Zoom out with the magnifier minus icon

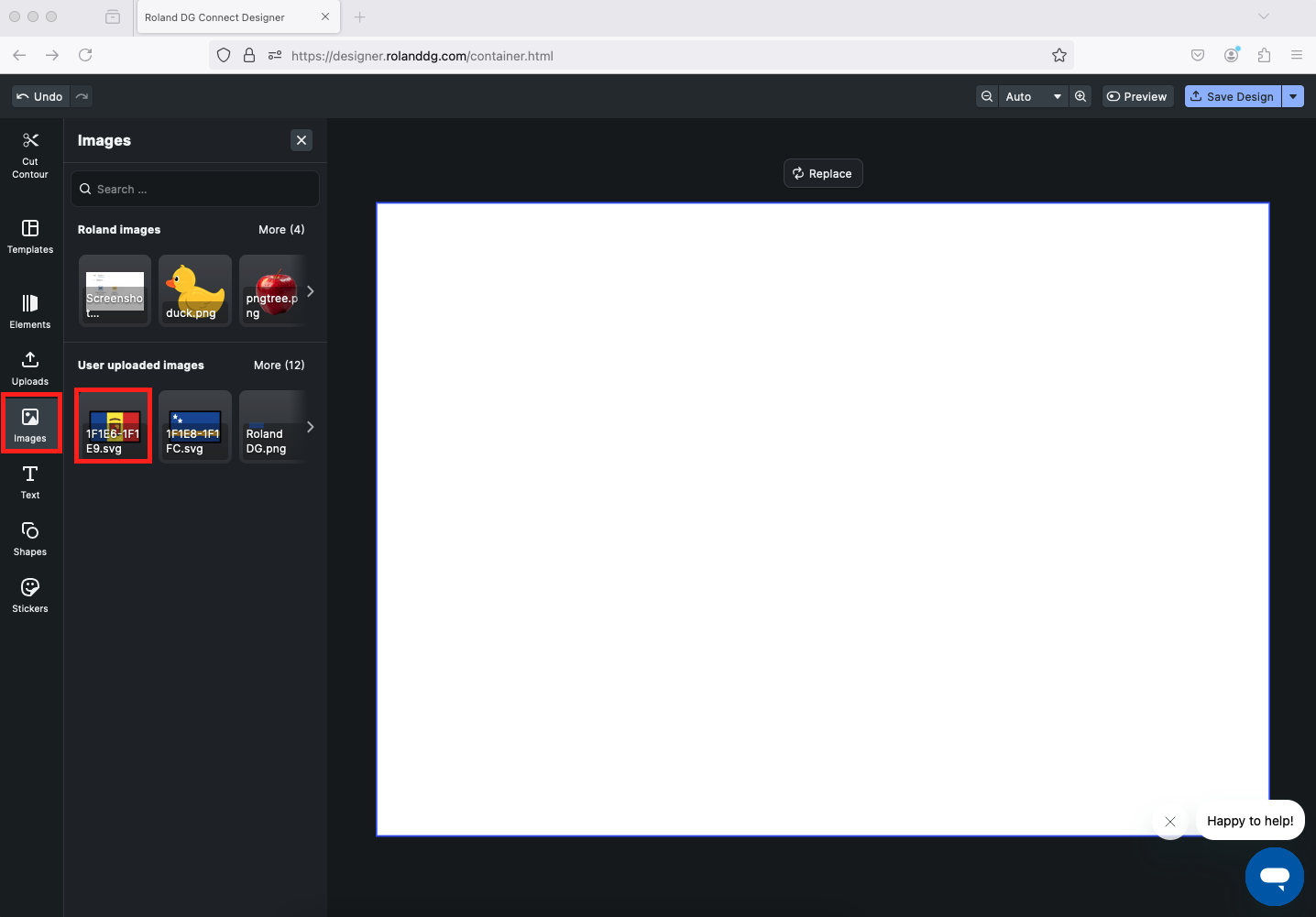[x=987, y=96]
